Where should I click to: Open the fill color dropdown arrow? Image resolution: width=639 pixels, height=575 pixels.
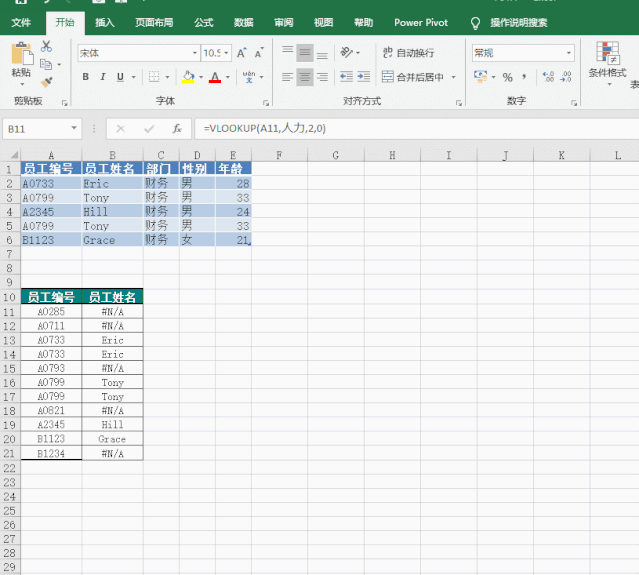(201, 77)
